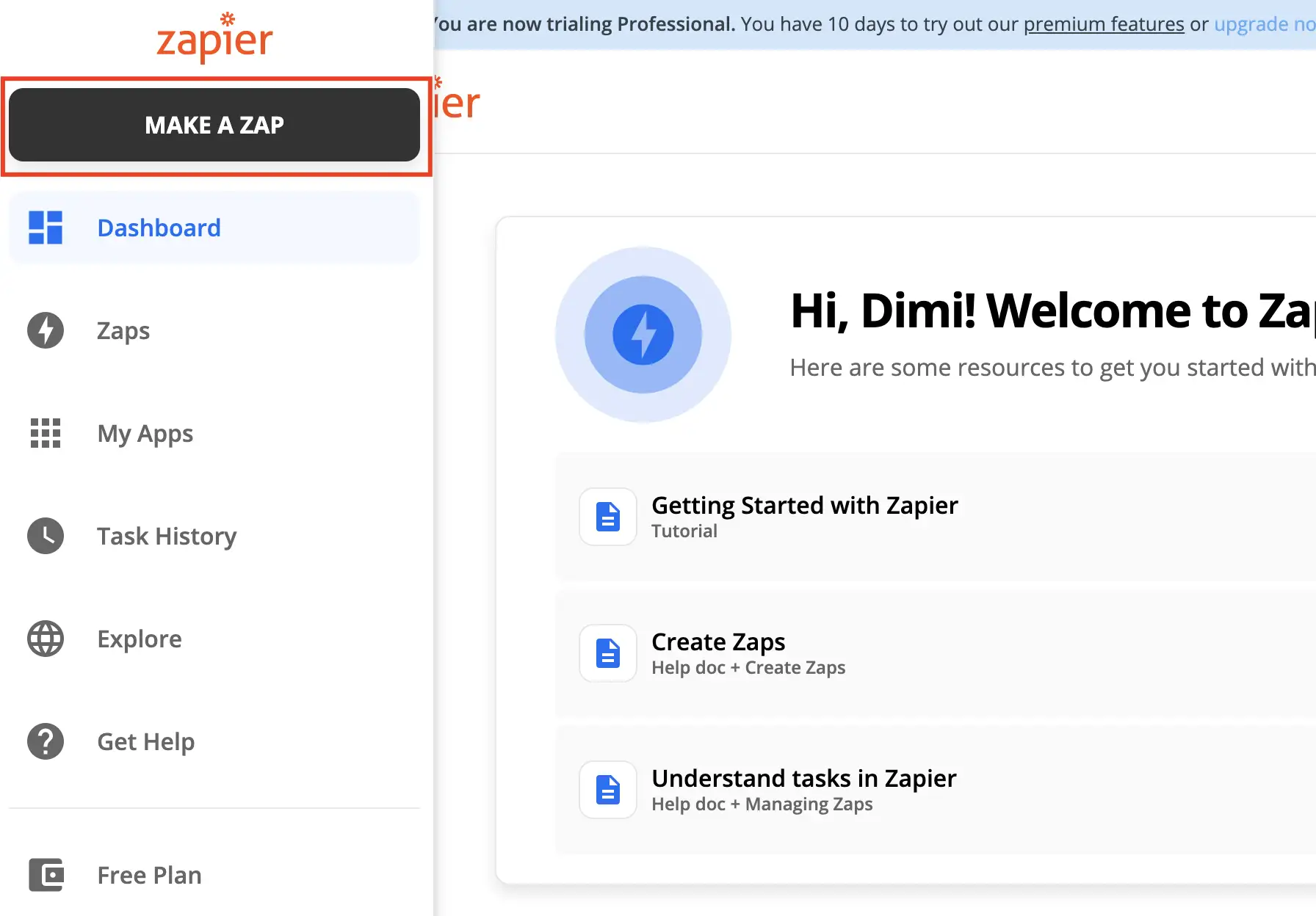This screenshot has width=1316, height=916.
Task: Select Zaps in the sidebar
Action: (x=123, y=330)
